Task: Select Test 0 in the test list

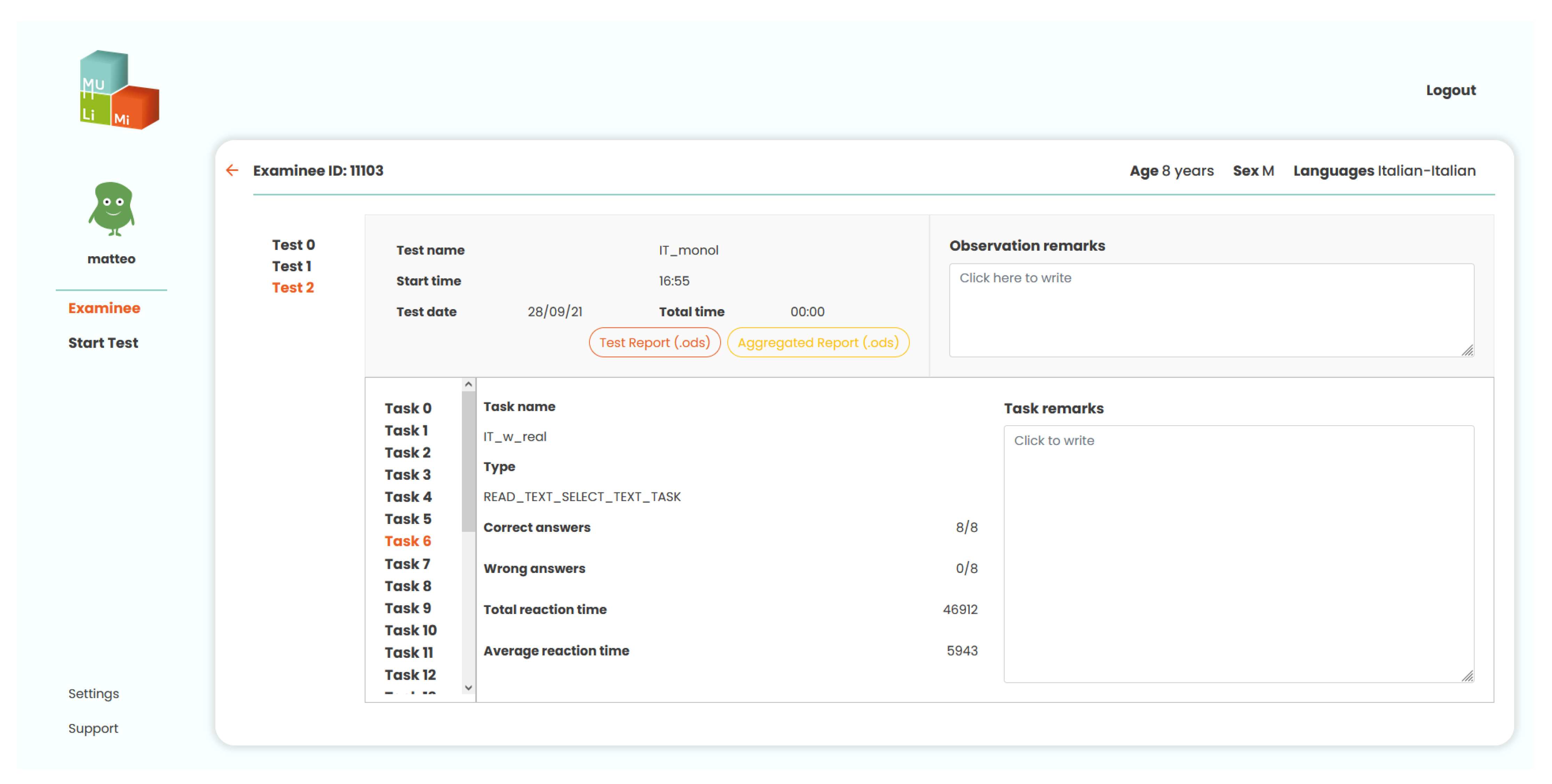Action: click(x=294, y=245)
